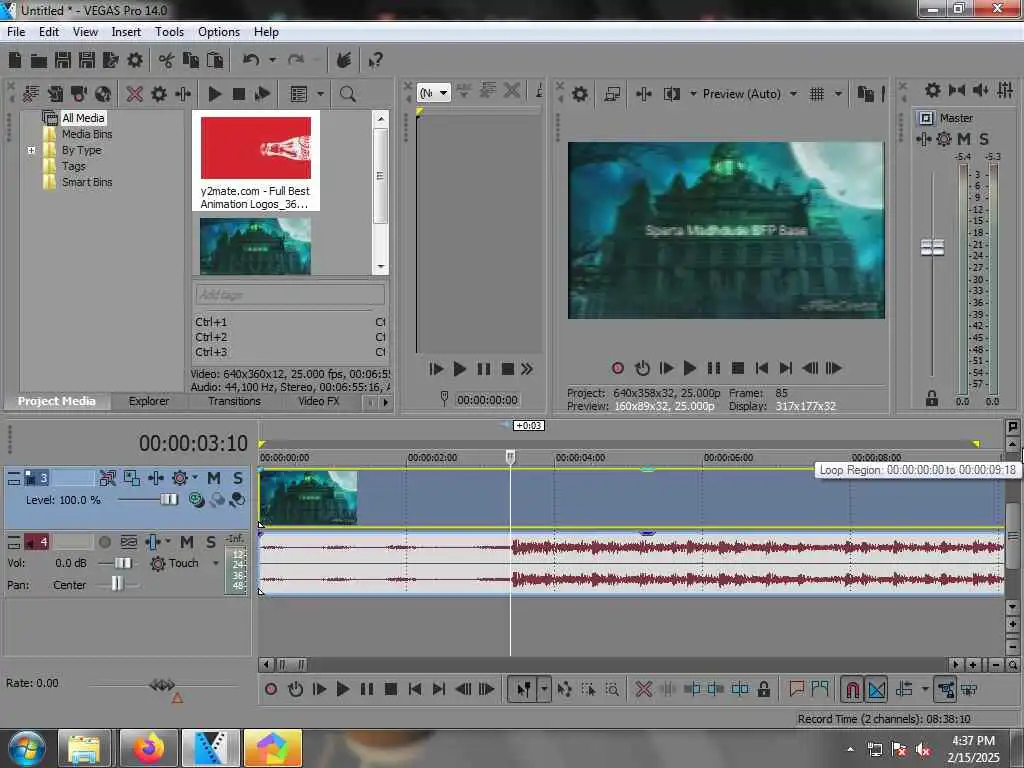This screenshot has width=1024, height=768.
Task: Open the Split Screen View dropdown arrow
Action: pyautogui.click(x=693, y=94)
